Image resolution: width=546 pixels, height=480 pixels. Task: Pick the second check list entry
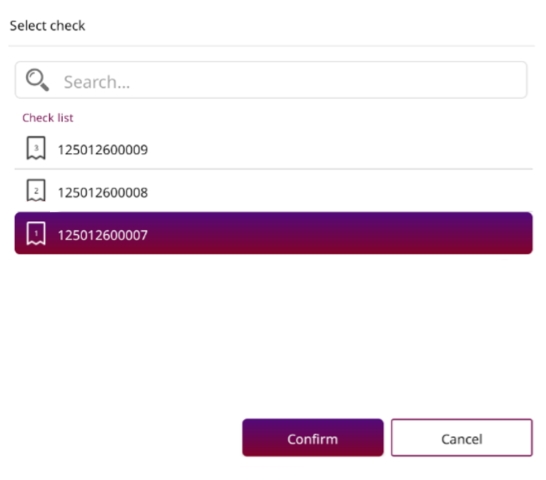coord(273,192)
